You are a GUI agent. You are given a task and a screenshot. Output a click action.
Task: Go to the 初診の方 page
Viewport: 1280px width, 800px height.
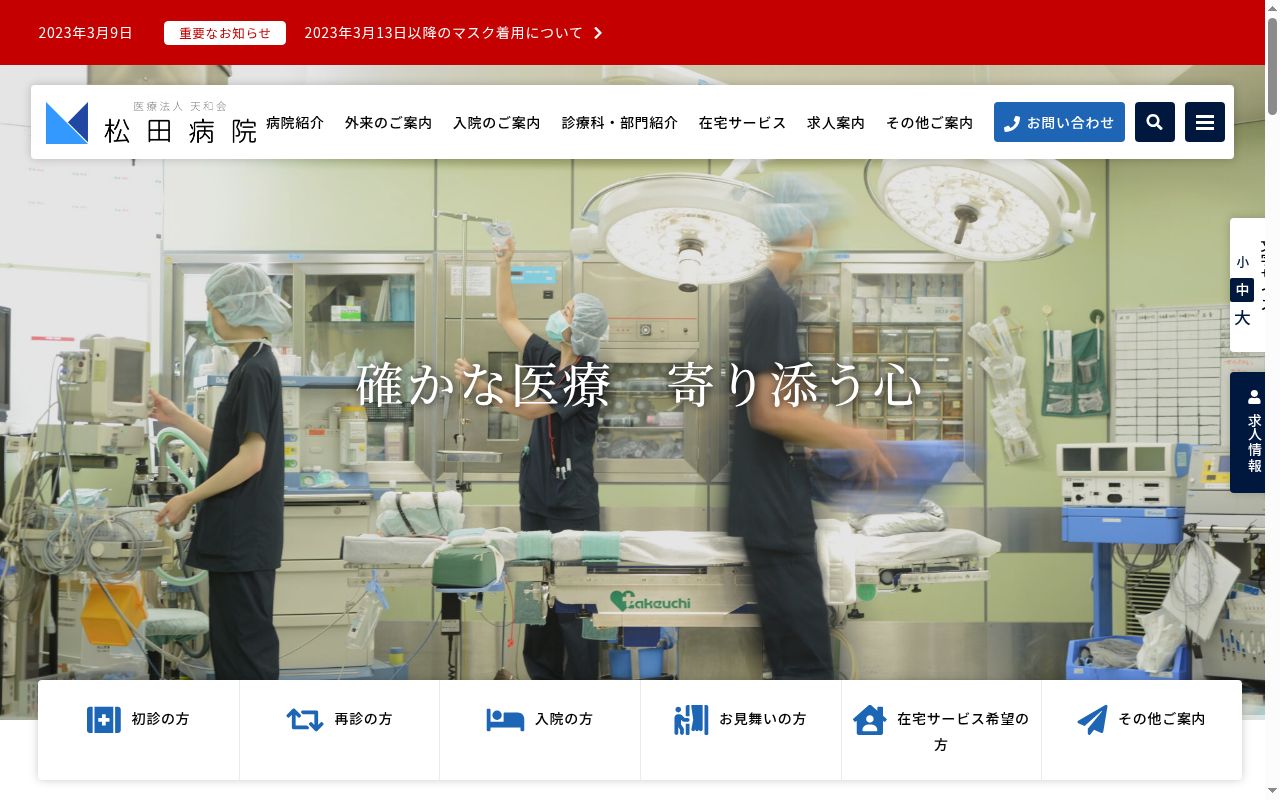point(139,730)
